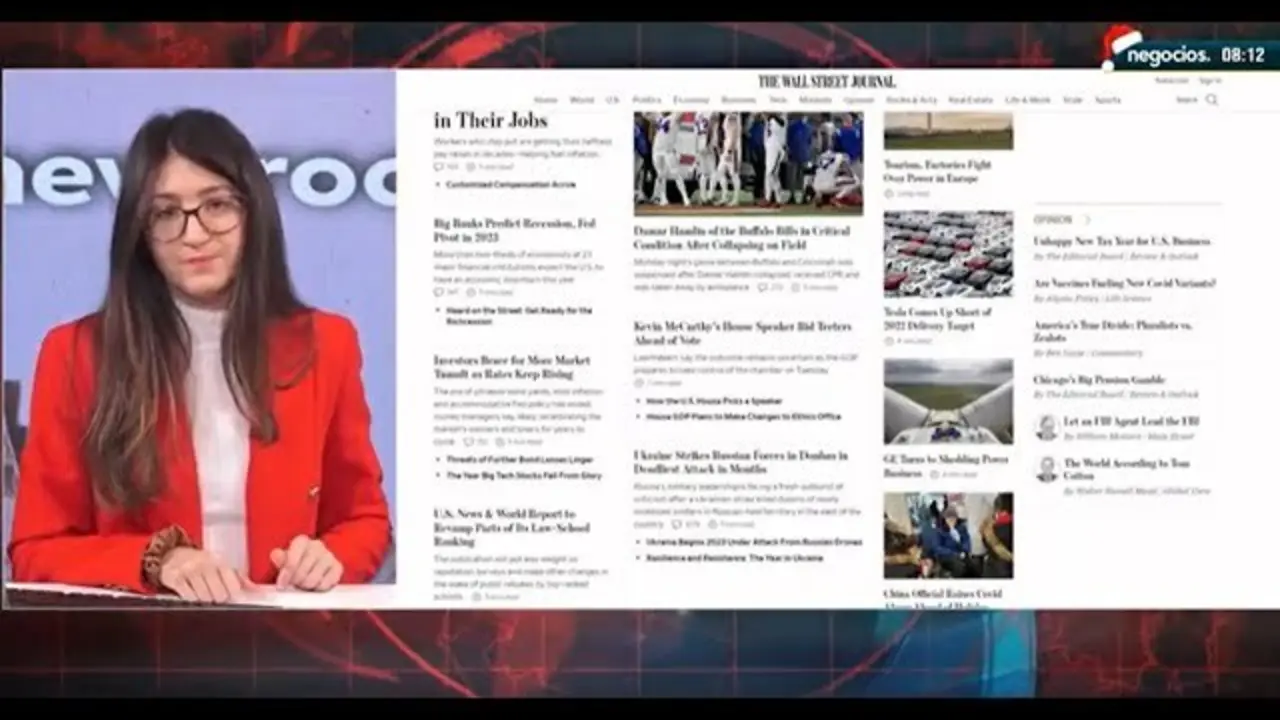Open Kevin McCarthy's House Speaker Bid headline
The width and height of the screenshot is (1280, 720).
pos(742,333)
